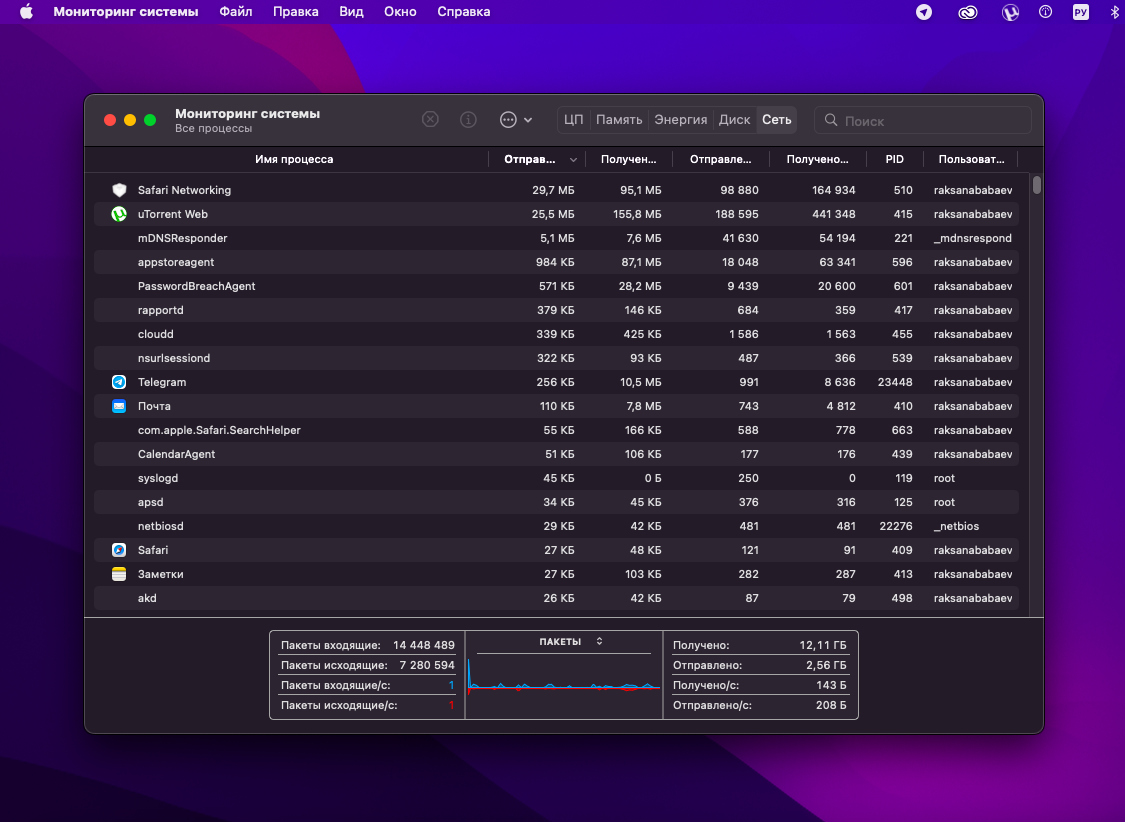Show the Диск tab
The height and width of the screenshot is (822, 1125).
click(x=734, y=120)
